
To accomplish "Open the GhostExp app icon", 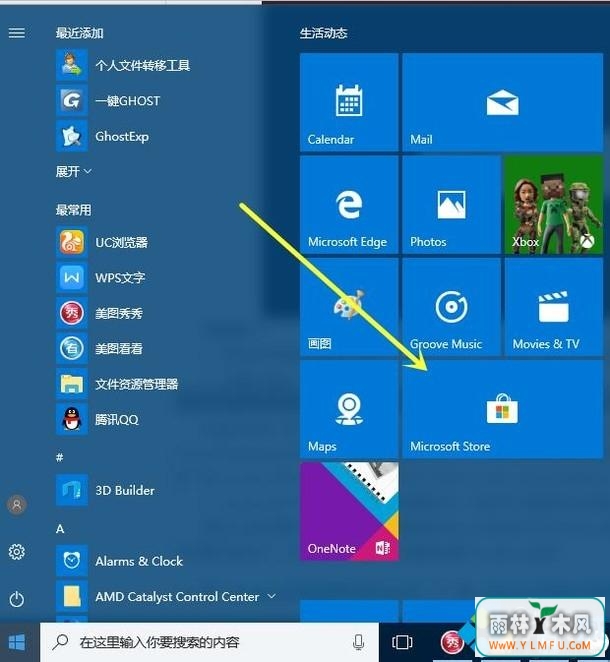I will click(x=72, y=136).
